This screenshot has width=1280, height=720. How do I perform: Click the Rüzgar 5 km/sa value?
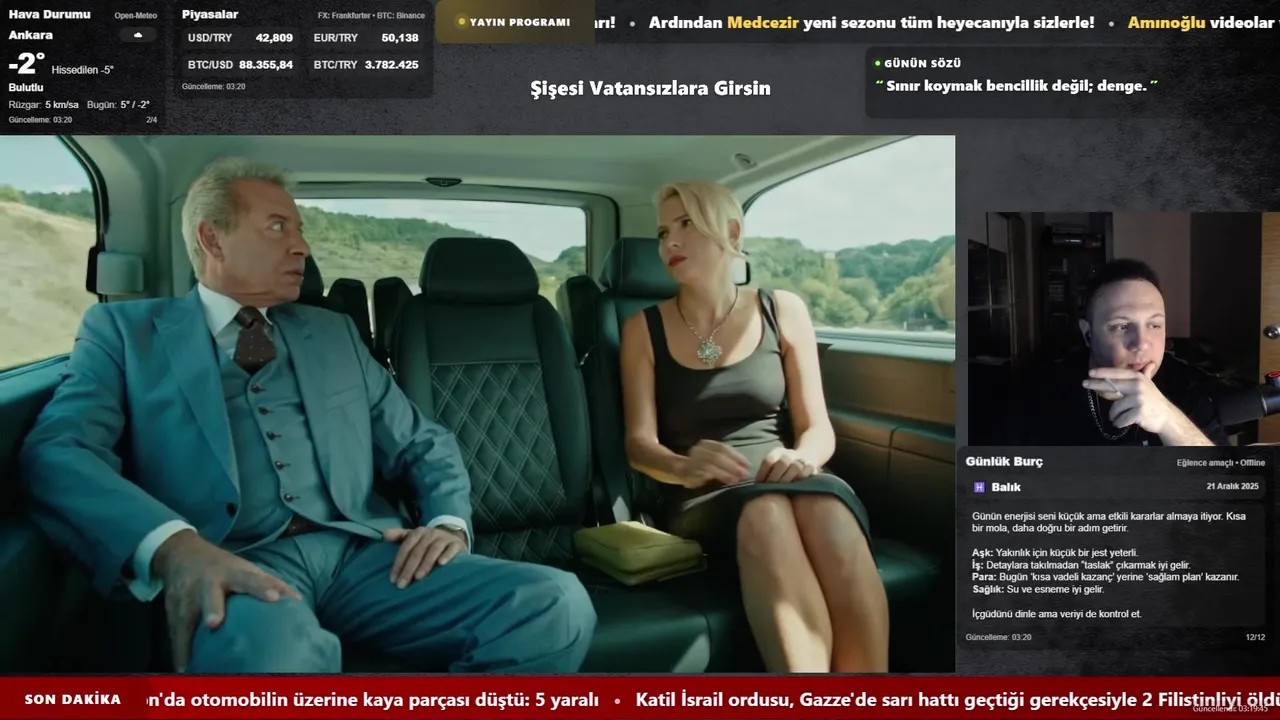44,105
